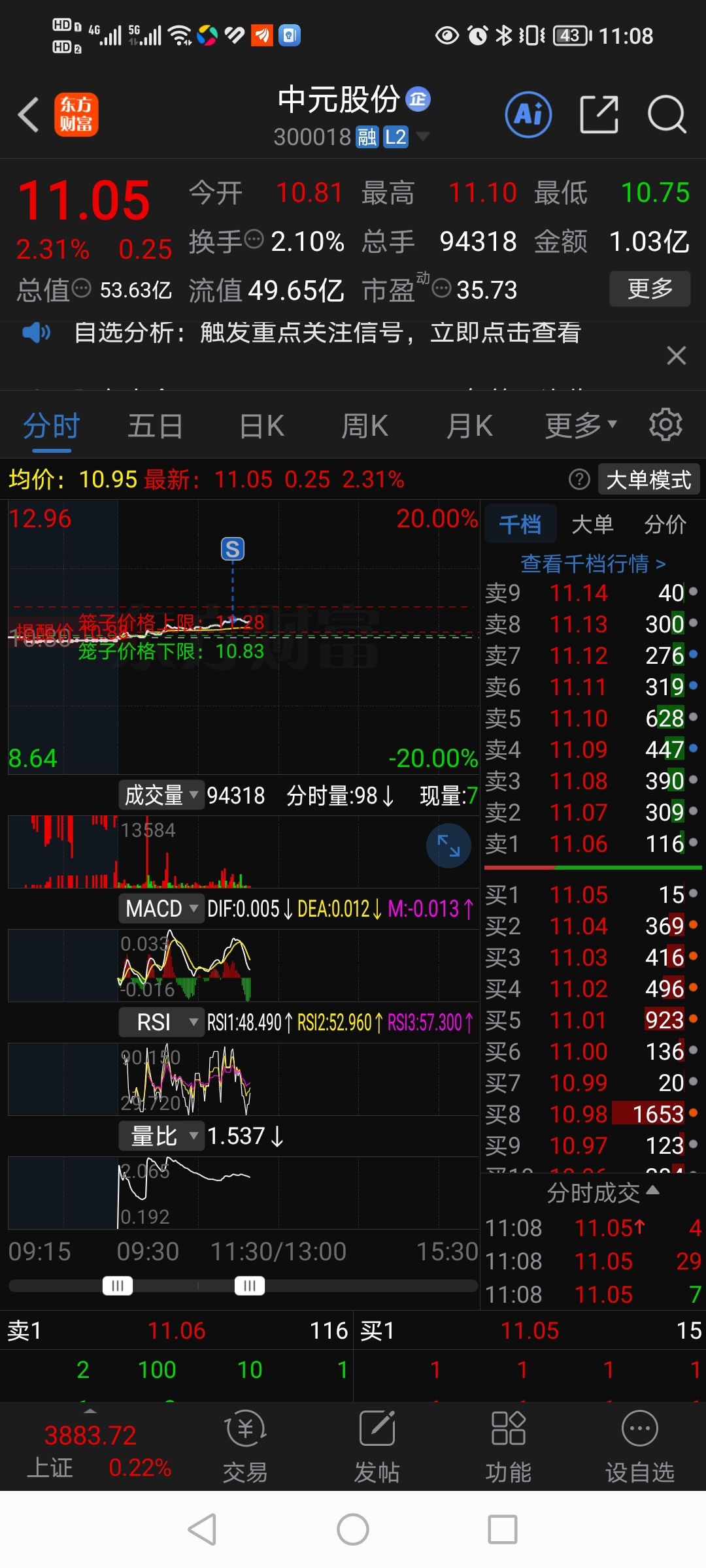Tap 买1 price 11.05 in order book
Viewport: 706px width, 1568px height.
(579, 894)
